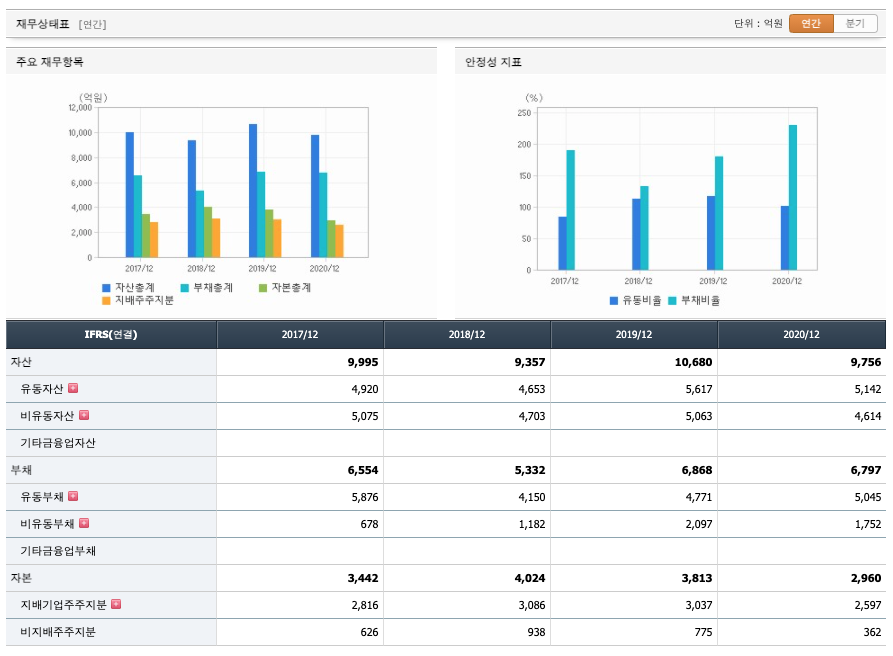Select the 2018/12 column header
The height and width of the screenshot is (656, 893).
pos(467,335)
